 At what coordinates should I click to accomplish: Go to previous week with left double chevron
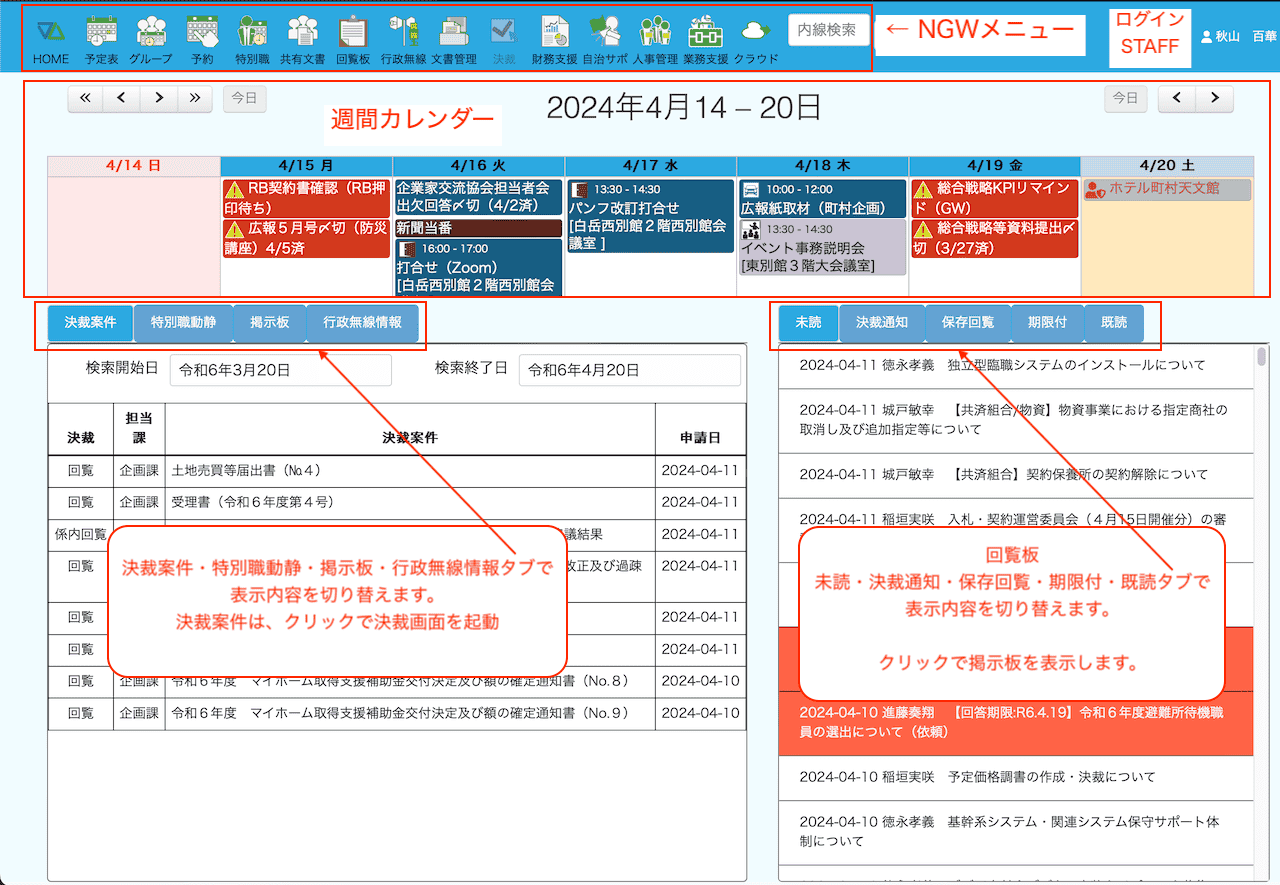(x=85, y=98)
